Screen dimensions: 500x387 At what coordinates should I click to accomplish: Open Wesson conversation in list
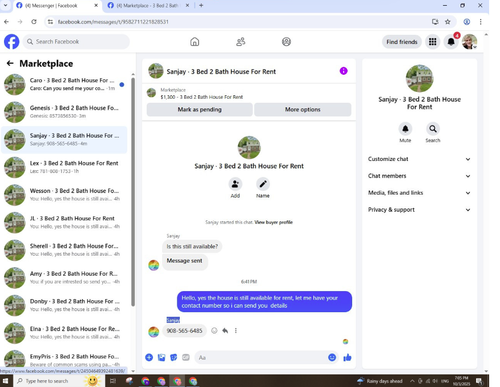point(64,195)
